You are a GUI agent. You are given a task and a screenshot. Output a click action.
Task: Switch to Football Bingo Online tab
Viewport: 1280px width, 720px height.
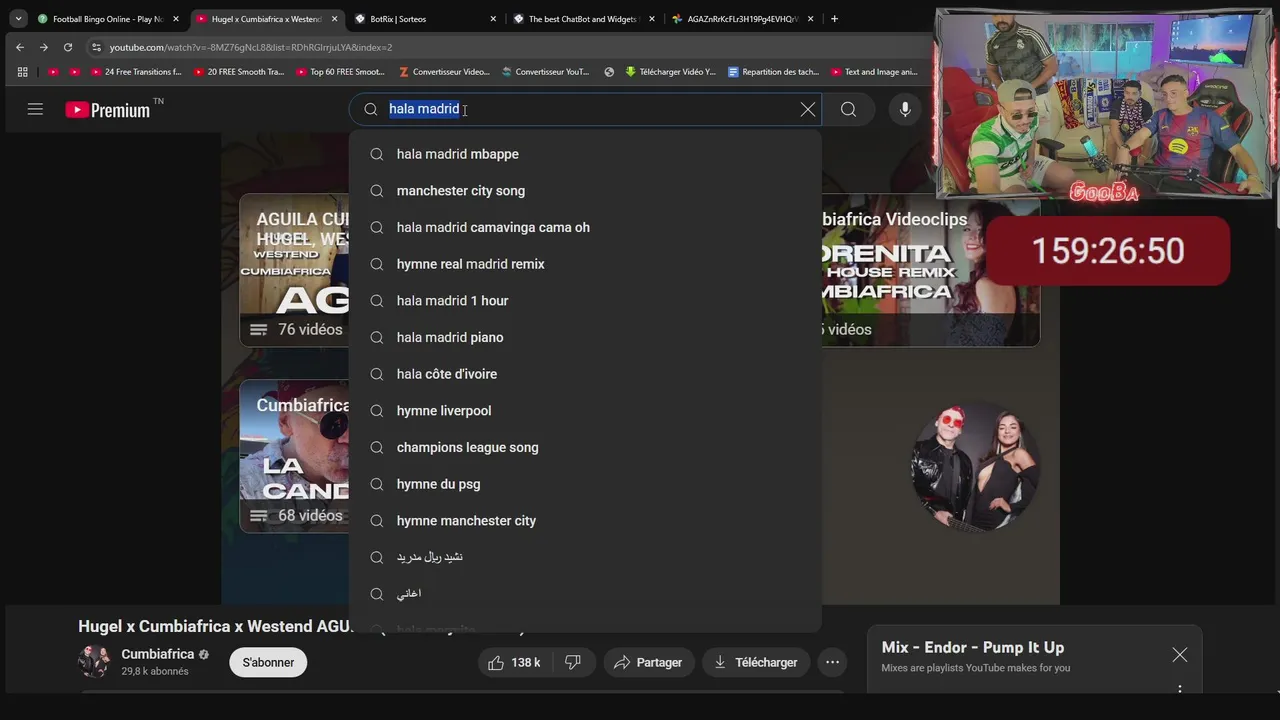tap(108, 19)
